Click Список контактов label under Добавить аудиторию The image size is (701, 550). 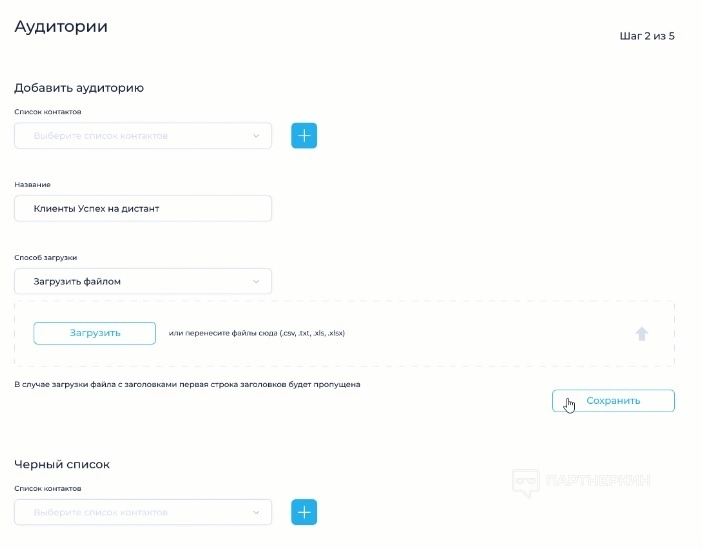[47, 112]
